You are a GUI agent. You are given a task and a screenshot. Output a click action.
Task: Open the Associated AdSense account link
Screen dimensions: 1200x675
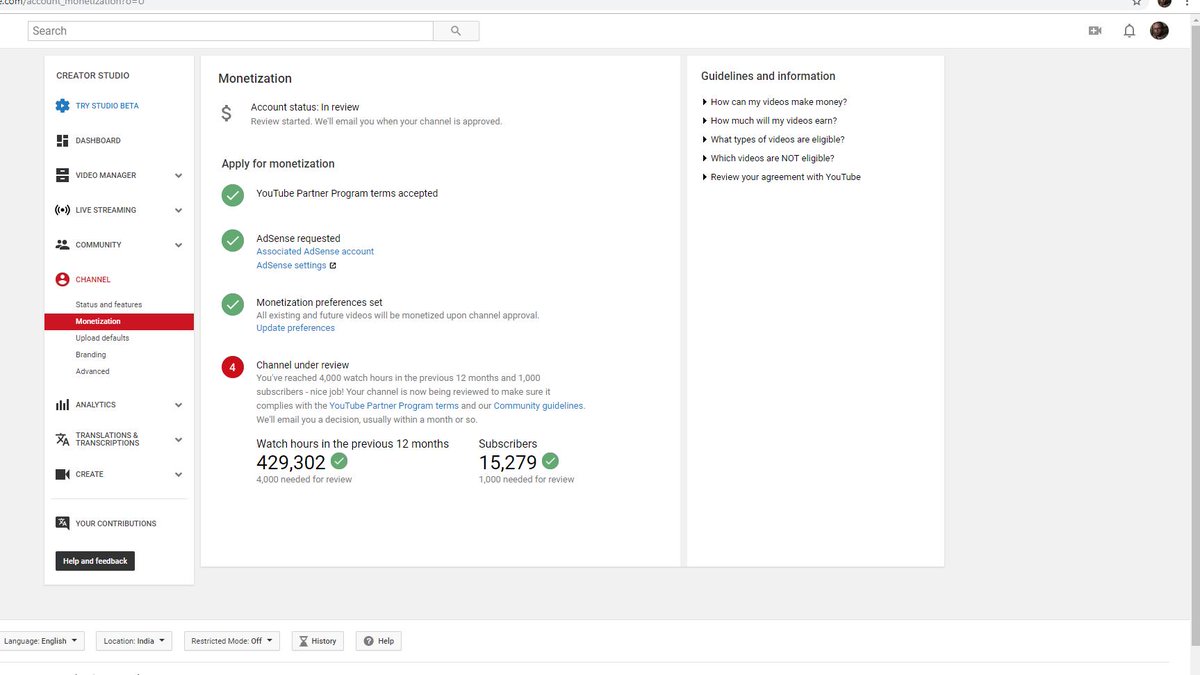315,252
